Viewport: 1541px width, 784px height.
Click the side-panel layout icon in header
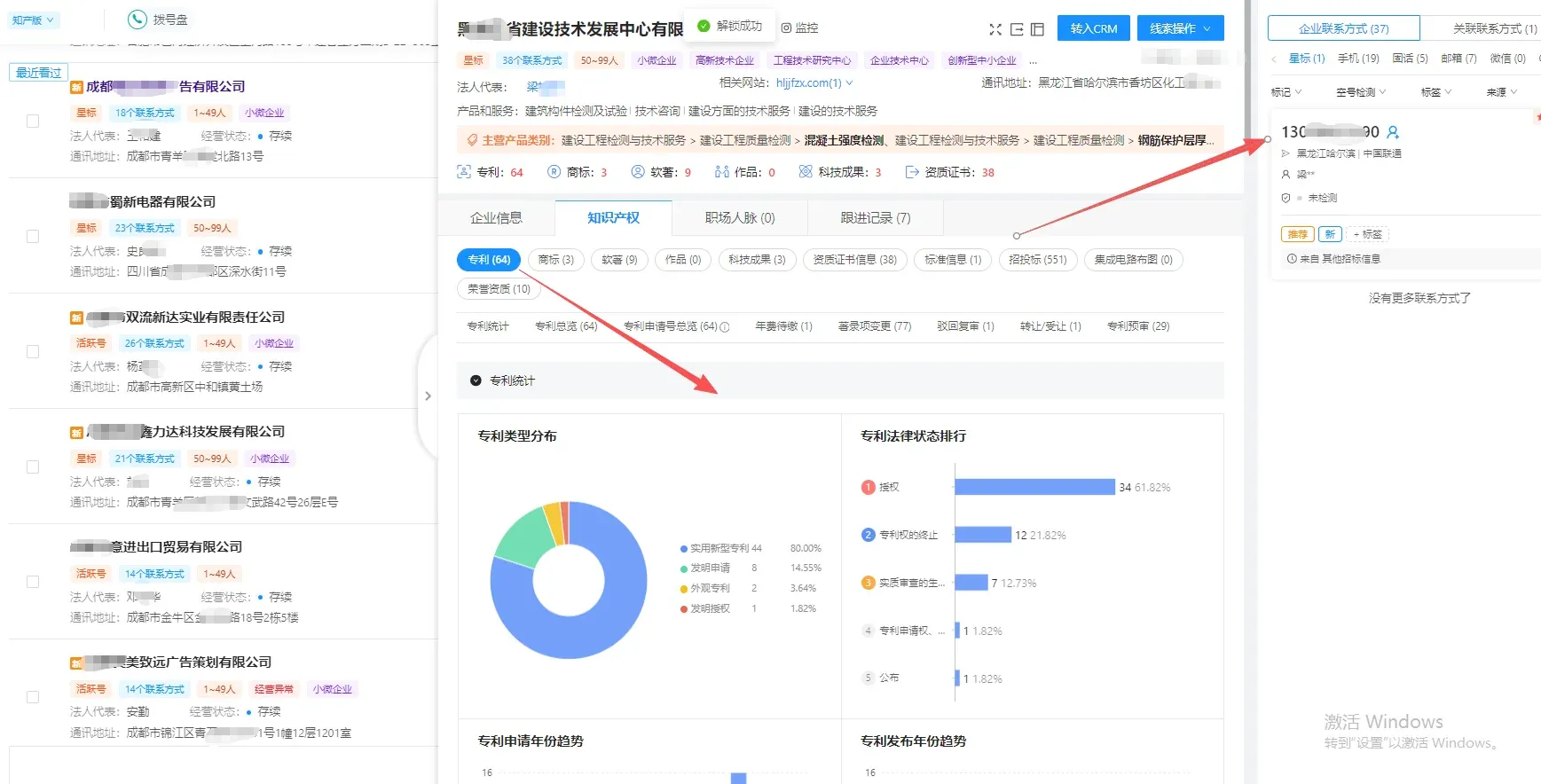click(x=1037, y=29)
